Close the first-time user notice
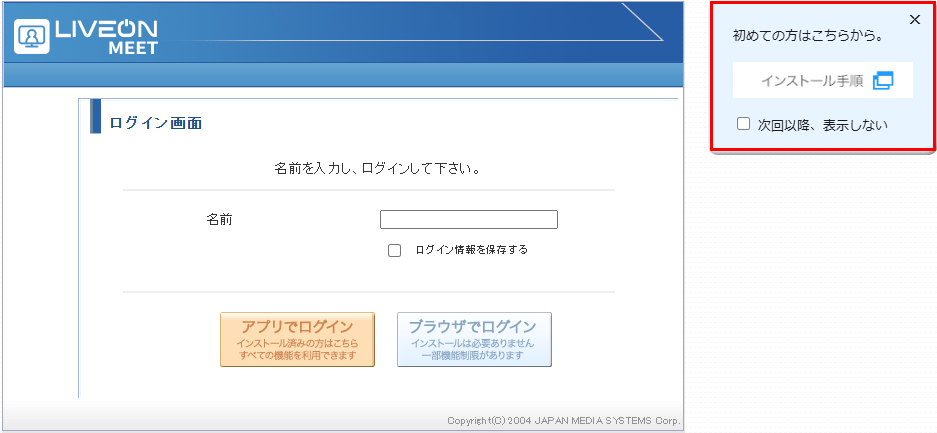 click(x=914, y=20)
